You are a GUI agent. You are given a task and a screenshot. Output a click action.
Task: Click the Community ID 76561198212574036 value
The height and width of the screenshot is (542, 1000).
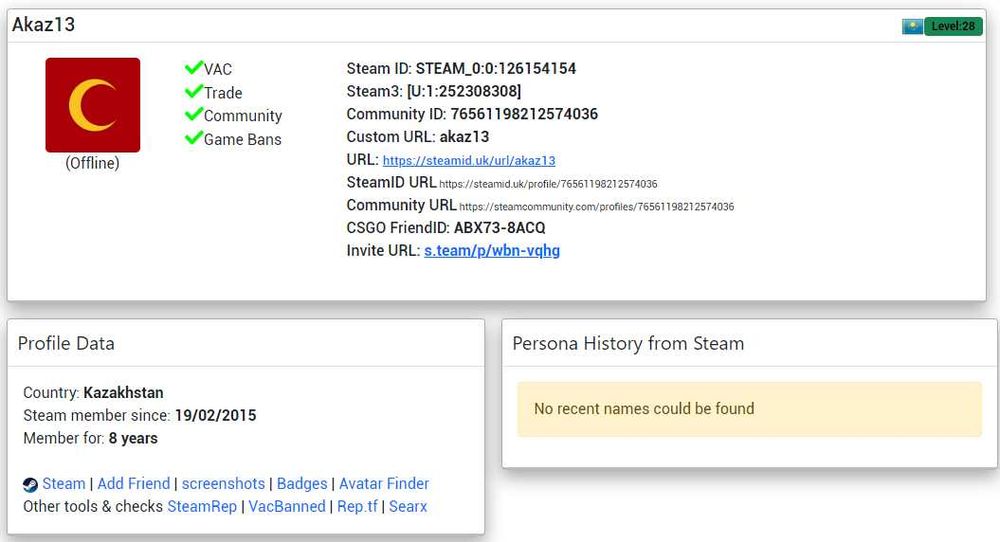pyautogui.click(x=524, y=114)
